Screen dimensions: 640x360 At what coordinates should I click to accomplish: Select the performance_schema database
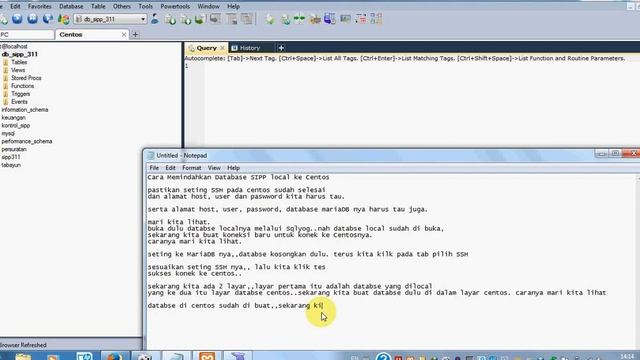coord(27,141)
